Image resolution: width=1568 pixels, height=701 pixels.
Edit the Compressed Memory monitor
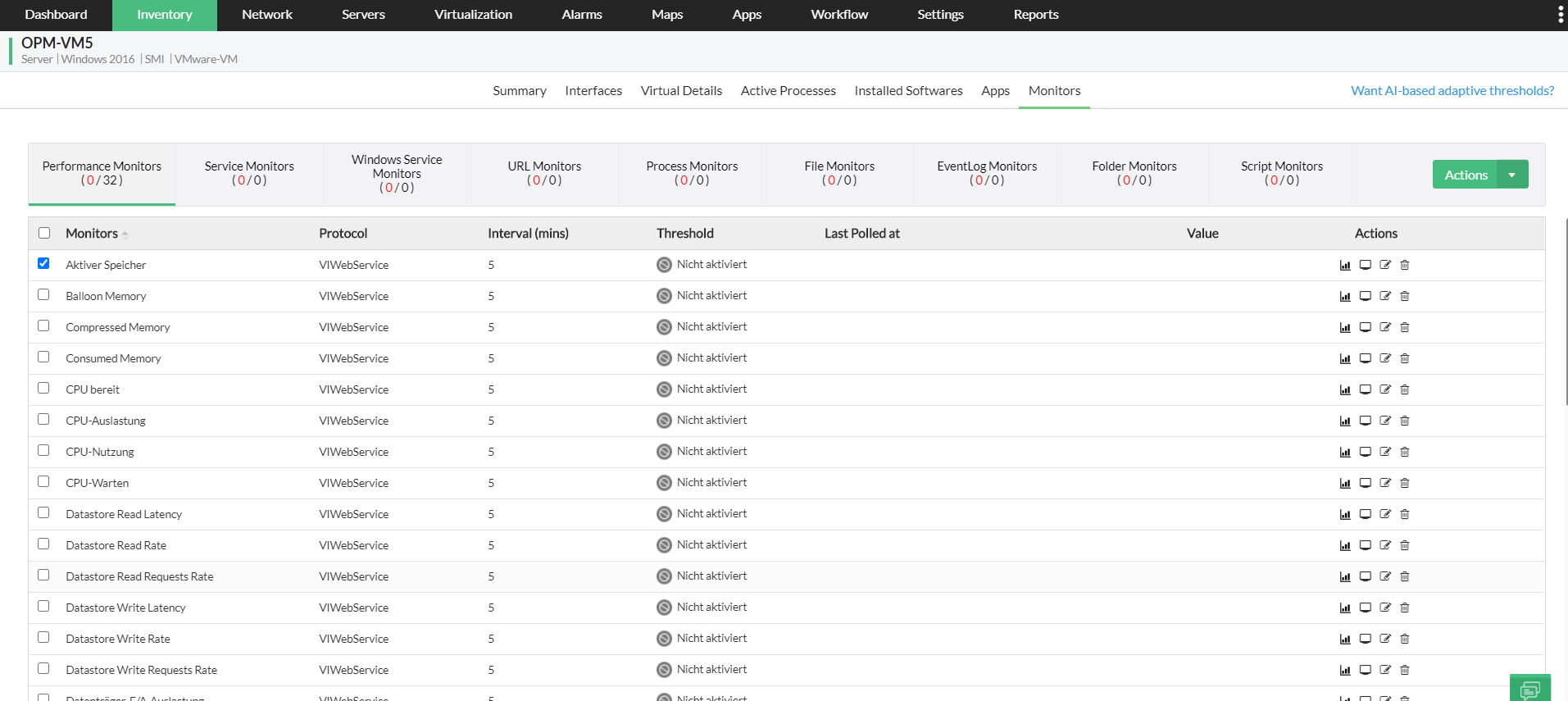point(1385,327)
